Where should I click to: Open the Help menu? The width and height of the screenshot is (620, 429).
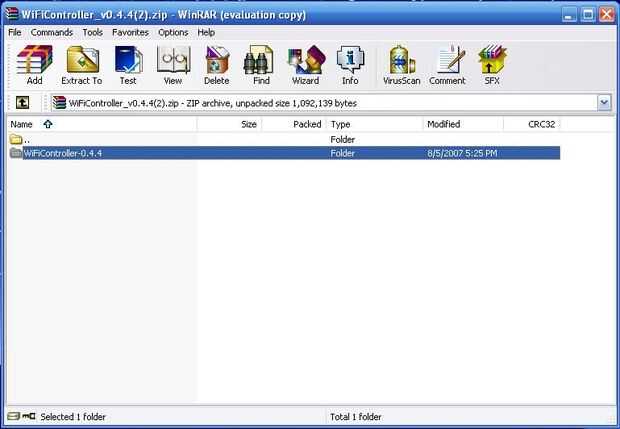(206, 32)
